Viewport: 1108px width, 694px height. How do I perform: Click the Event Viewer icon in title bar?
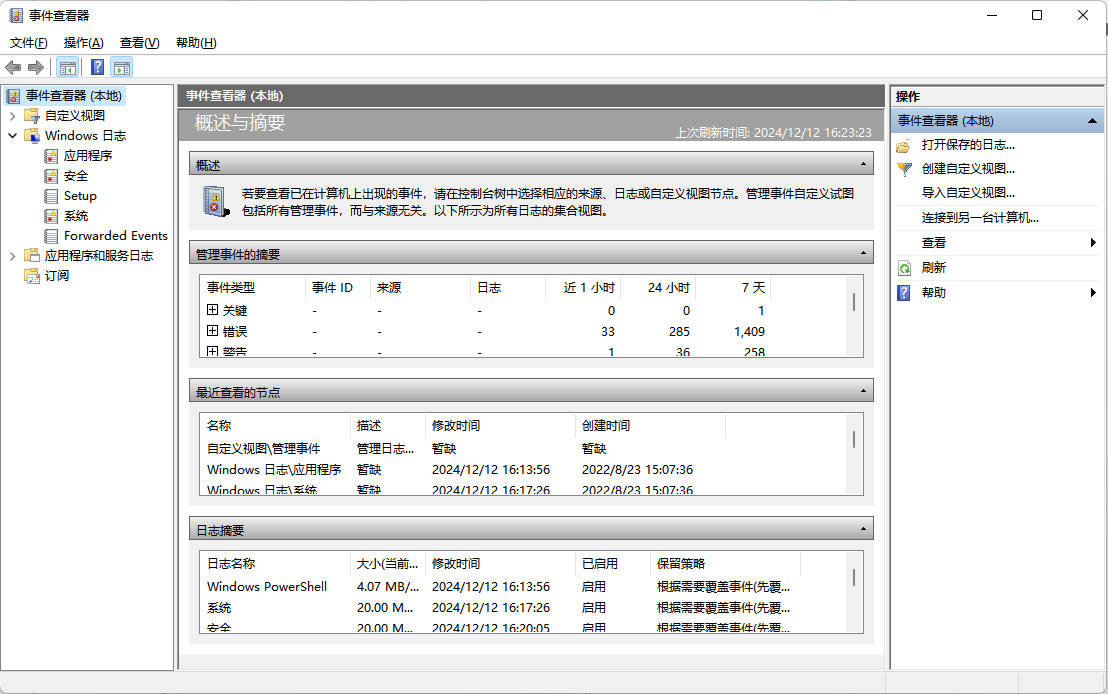click(x=16, y=16)
